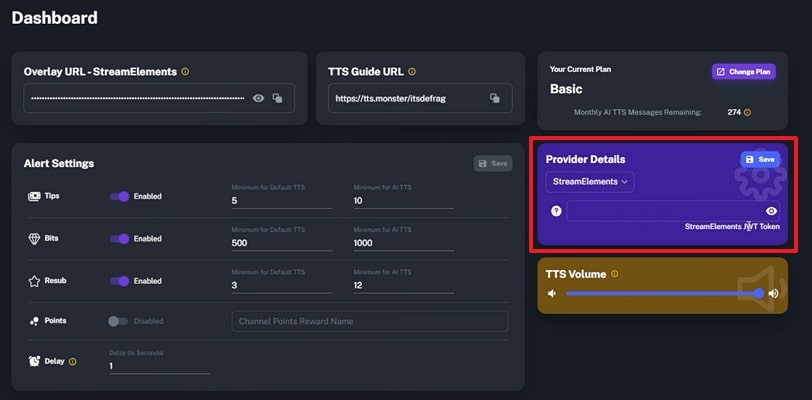Edit Tips Minimum for AI TTS field

click(x=404, y=201)
